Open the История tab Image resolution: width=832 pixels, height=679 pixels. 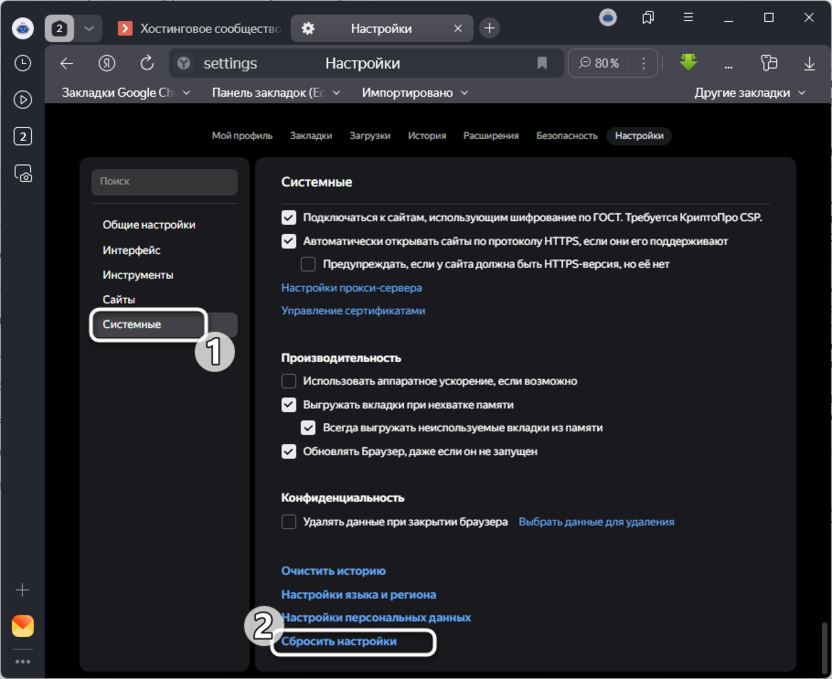coord(427,136)
